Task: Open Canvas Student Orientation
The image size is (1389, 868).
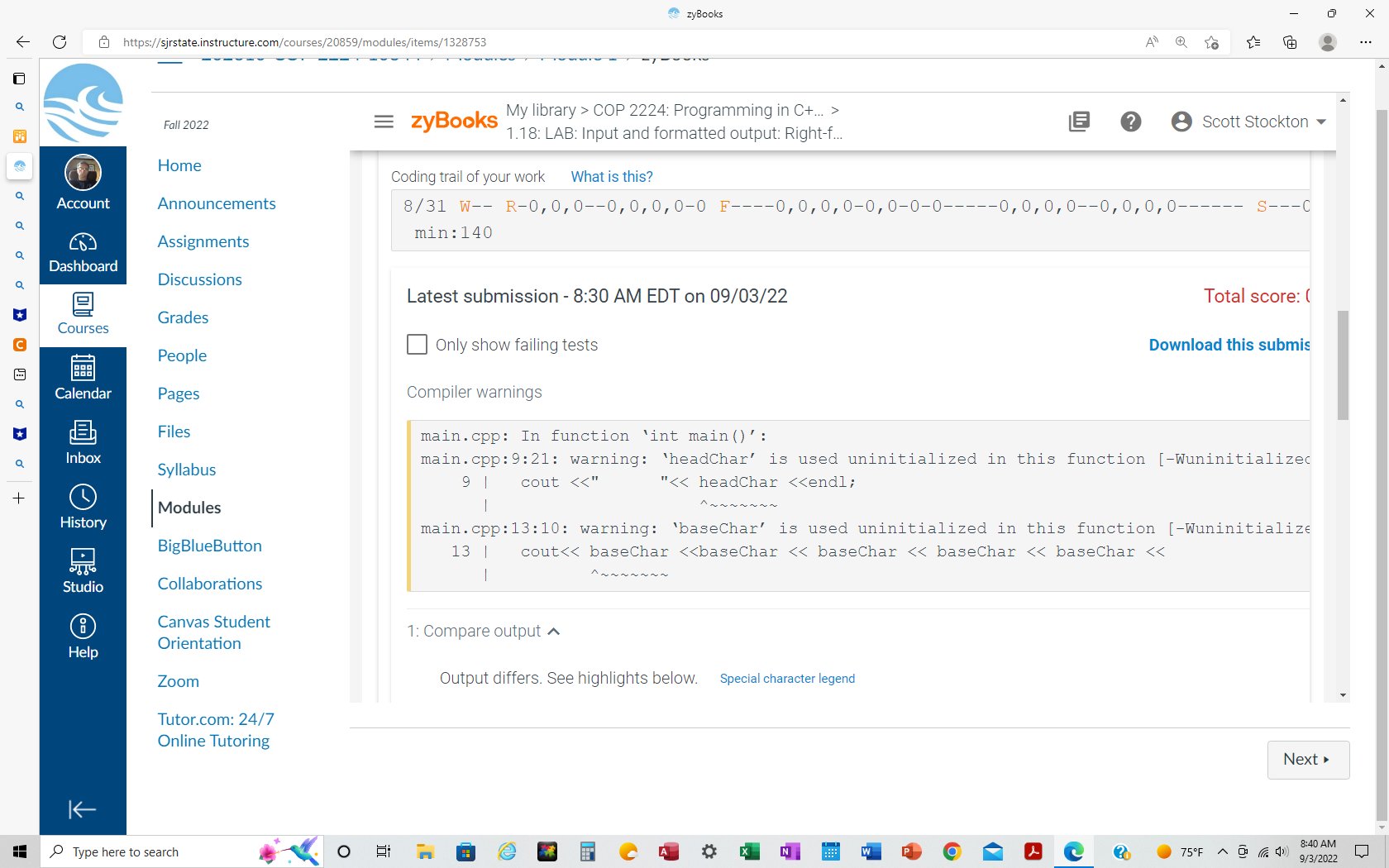Action: click(214, 632)
